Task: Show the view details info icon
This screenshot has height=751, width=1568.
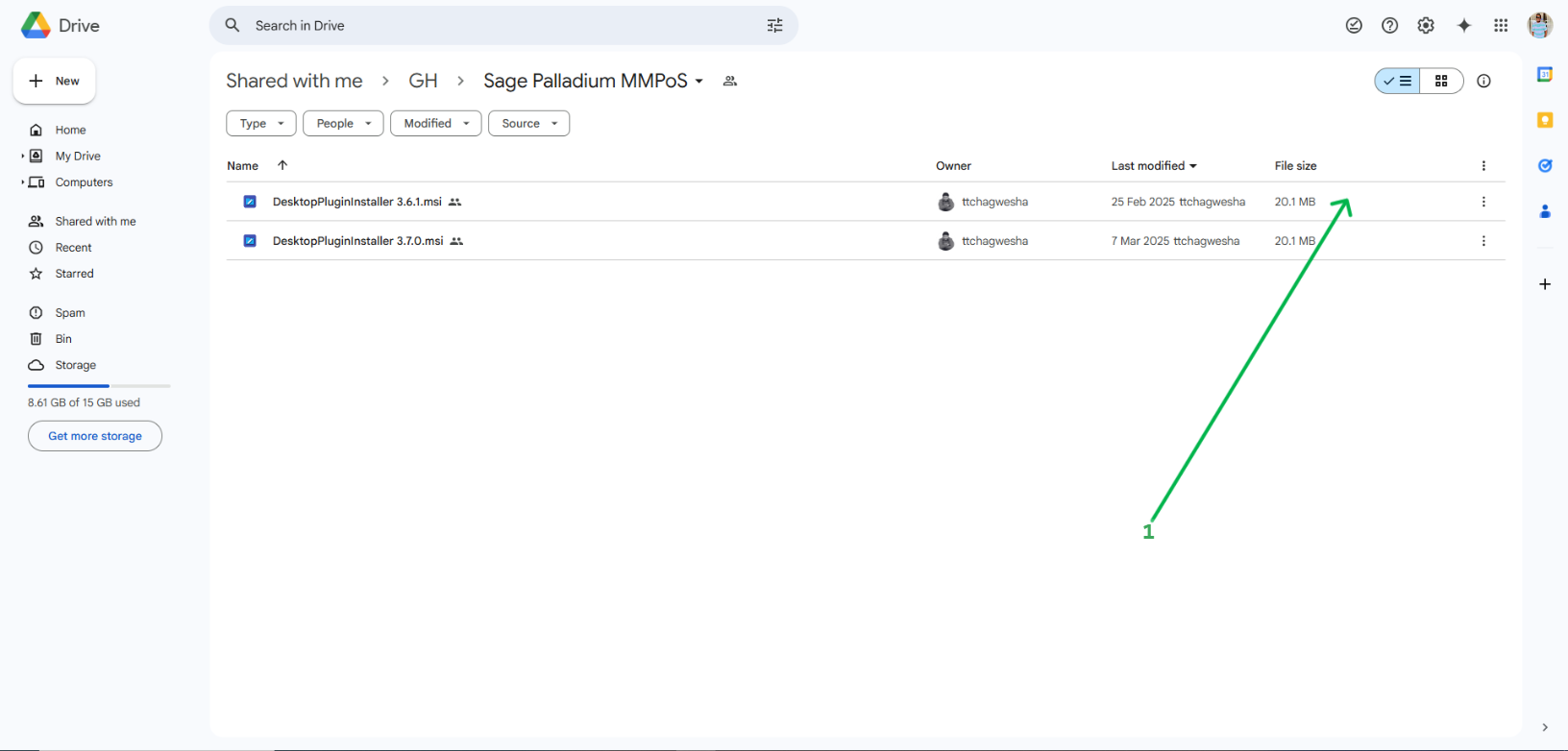Action: click(1483, 81)
